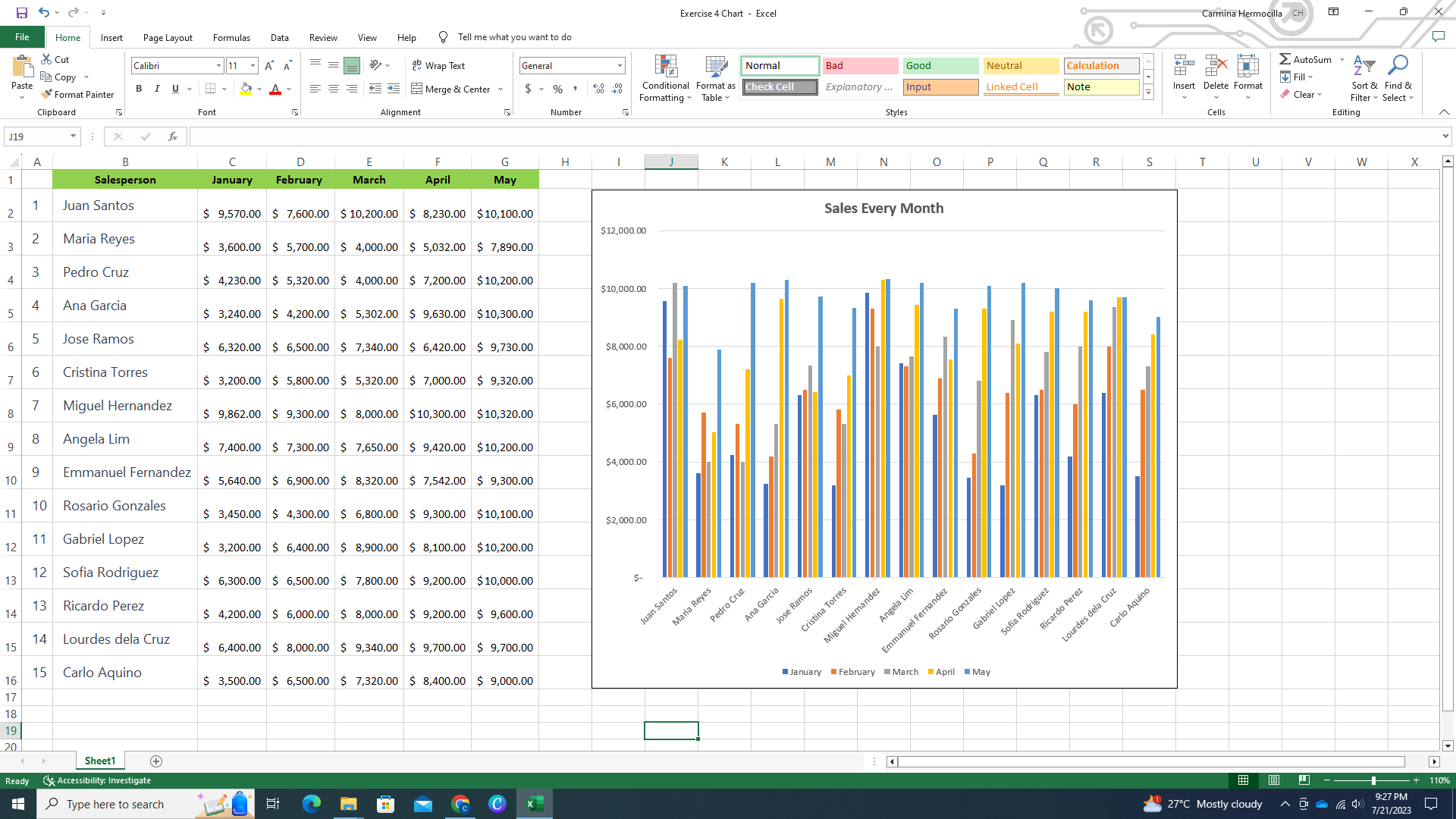
Task: Toggle Wrap Text
Action: coord(438,66)
